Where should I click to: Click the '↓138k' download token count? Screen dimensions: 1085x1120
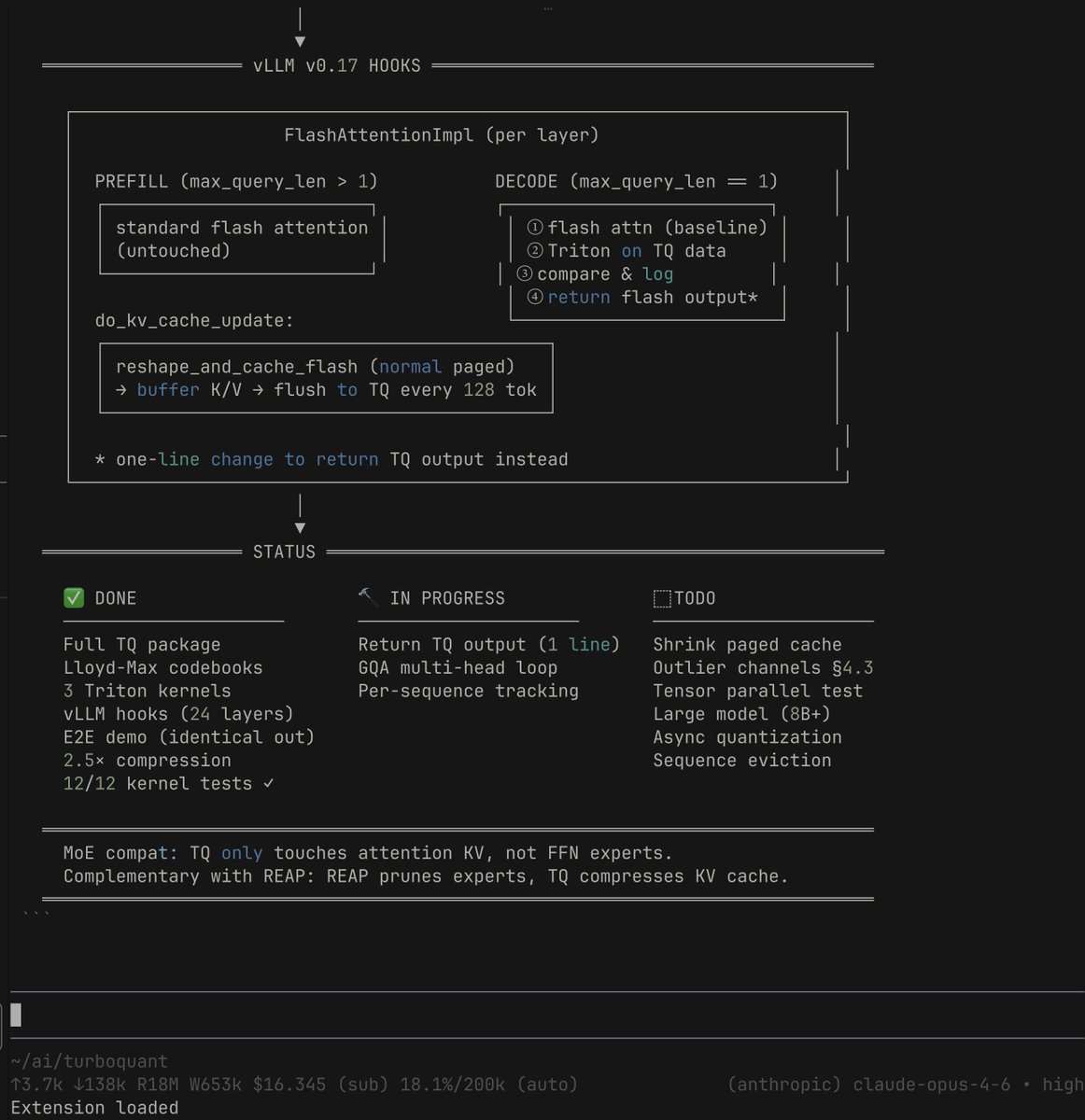[100, 1085]
